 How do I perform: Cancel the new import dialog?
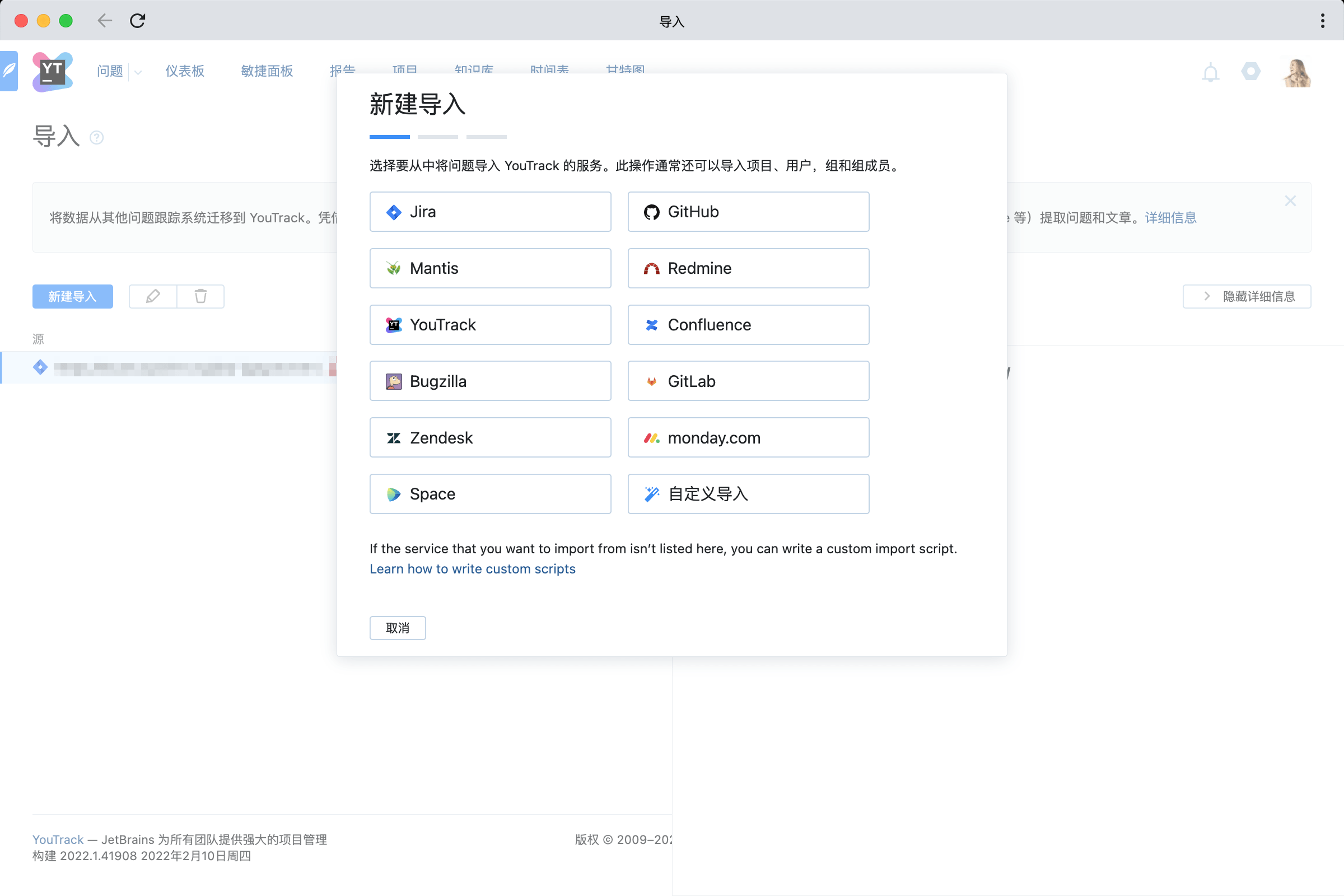pos(397,628)
